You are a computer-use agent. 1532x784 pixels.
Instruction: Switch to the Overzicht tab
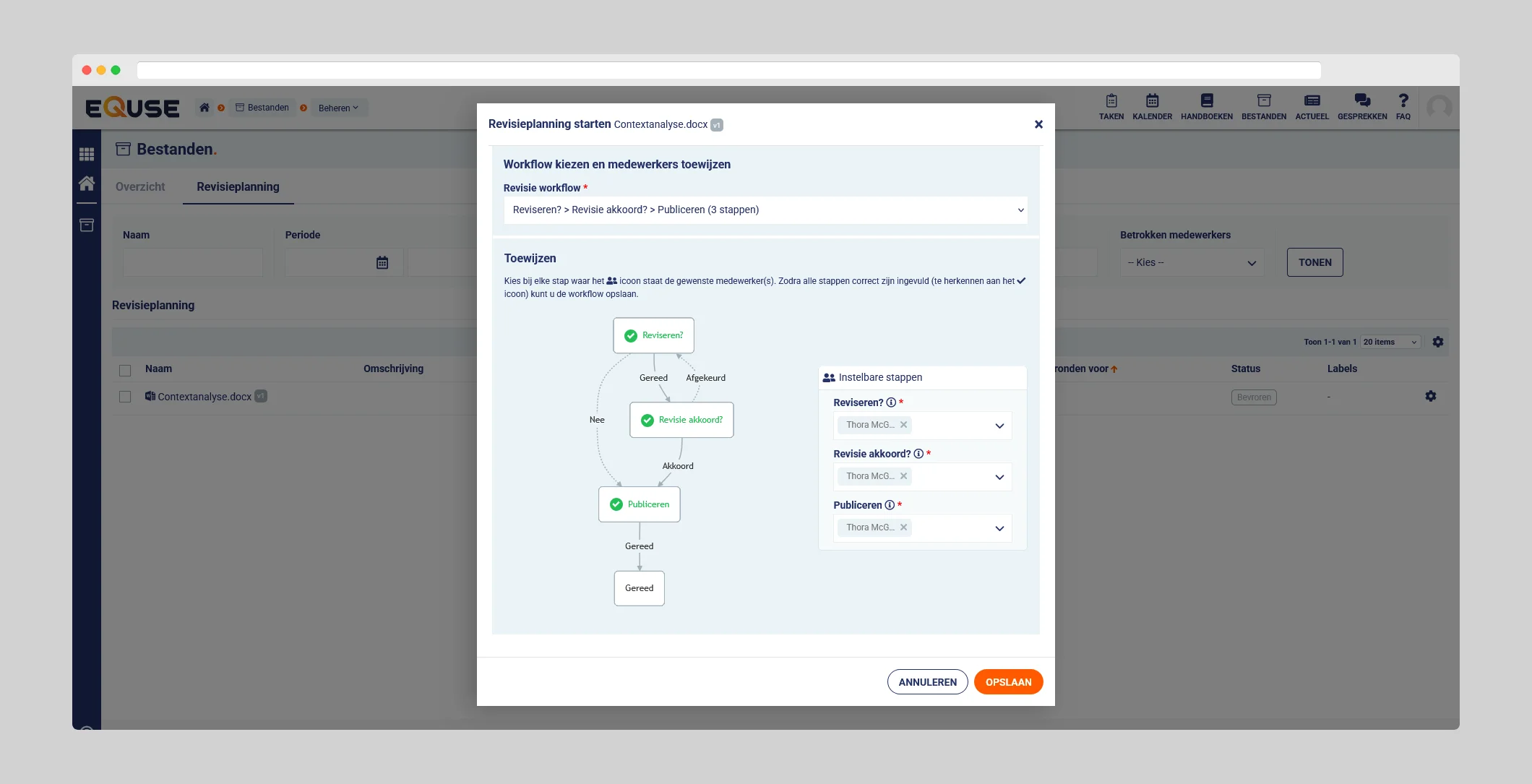140,186
